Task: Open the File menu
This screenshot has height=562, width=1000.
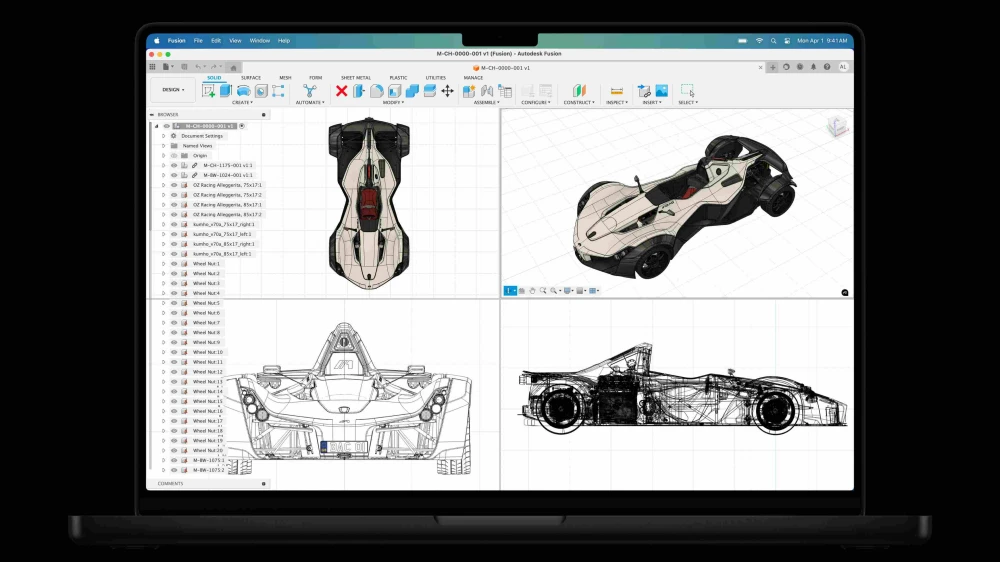Action: click(x=198, y=40)
